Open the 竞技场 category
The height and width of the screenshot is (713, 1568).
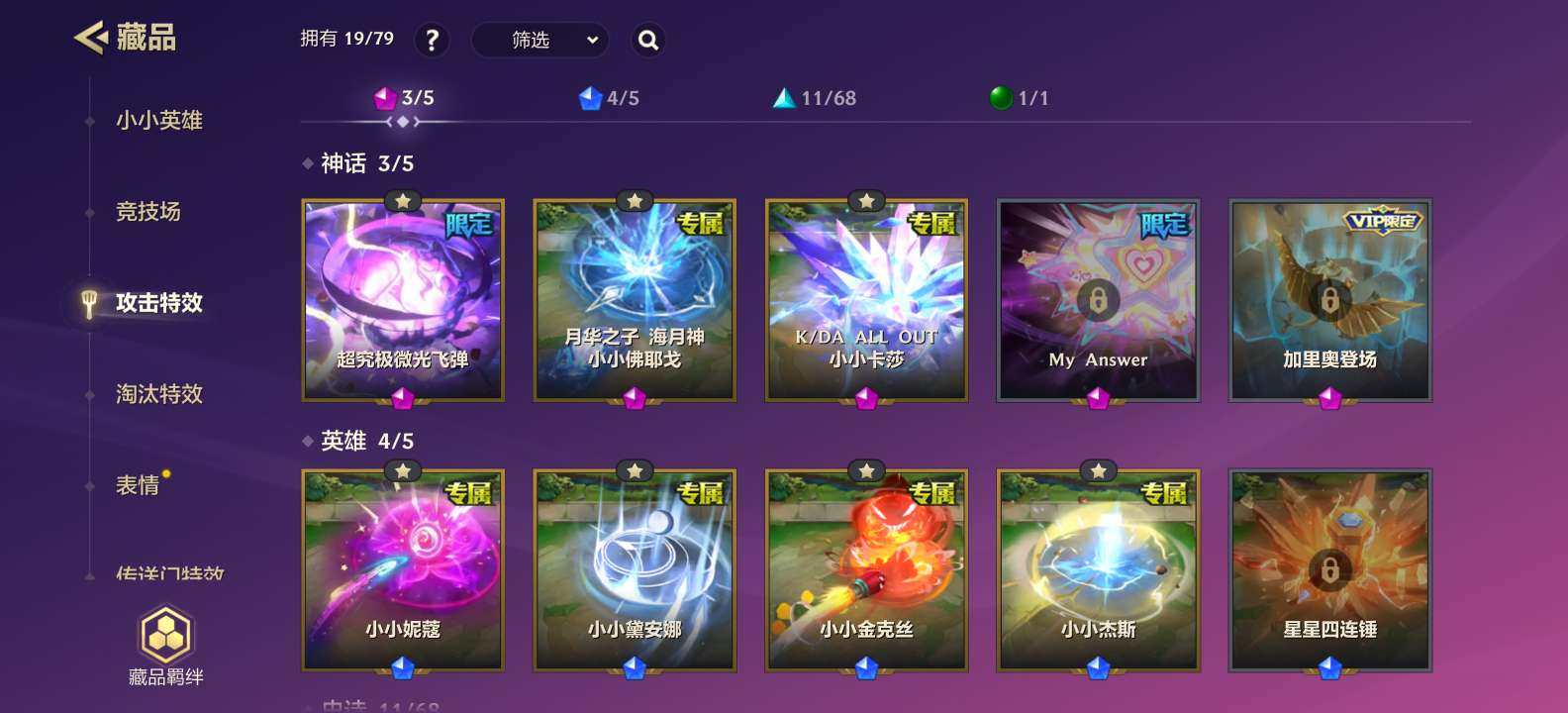coord(148,212)
